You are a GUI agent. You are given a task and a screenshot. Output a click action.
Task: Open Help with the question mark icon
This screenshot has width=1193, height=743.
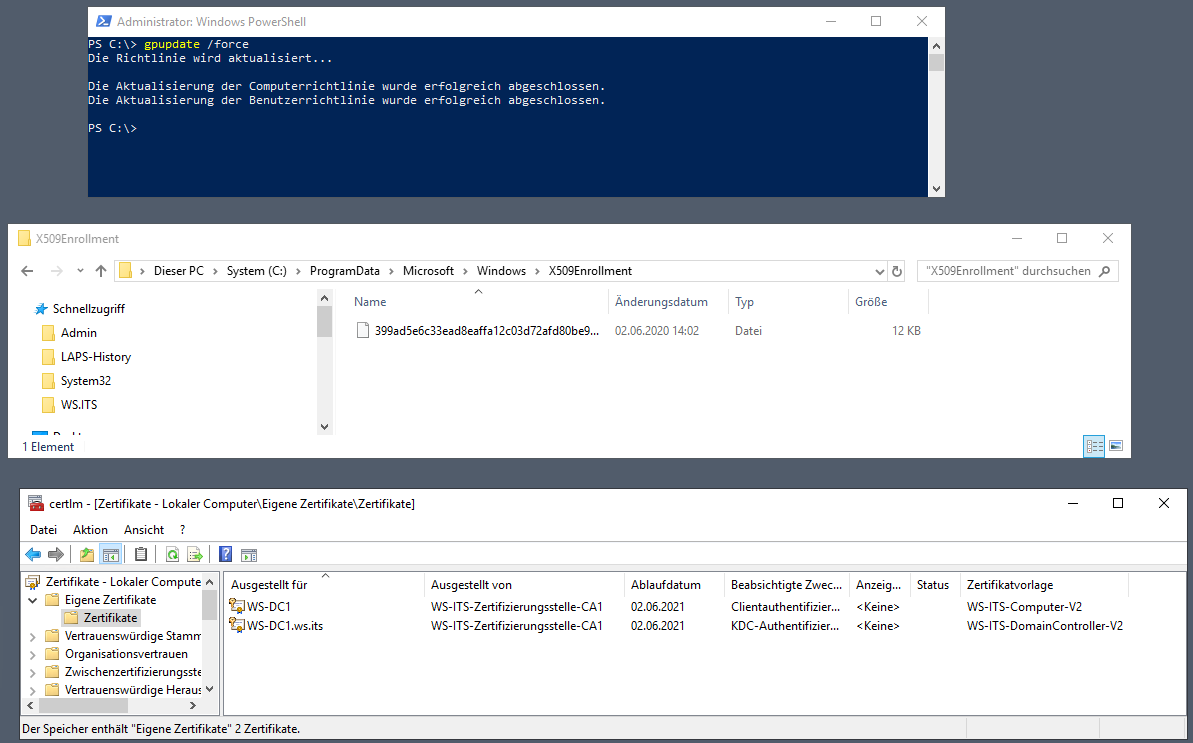225,554
